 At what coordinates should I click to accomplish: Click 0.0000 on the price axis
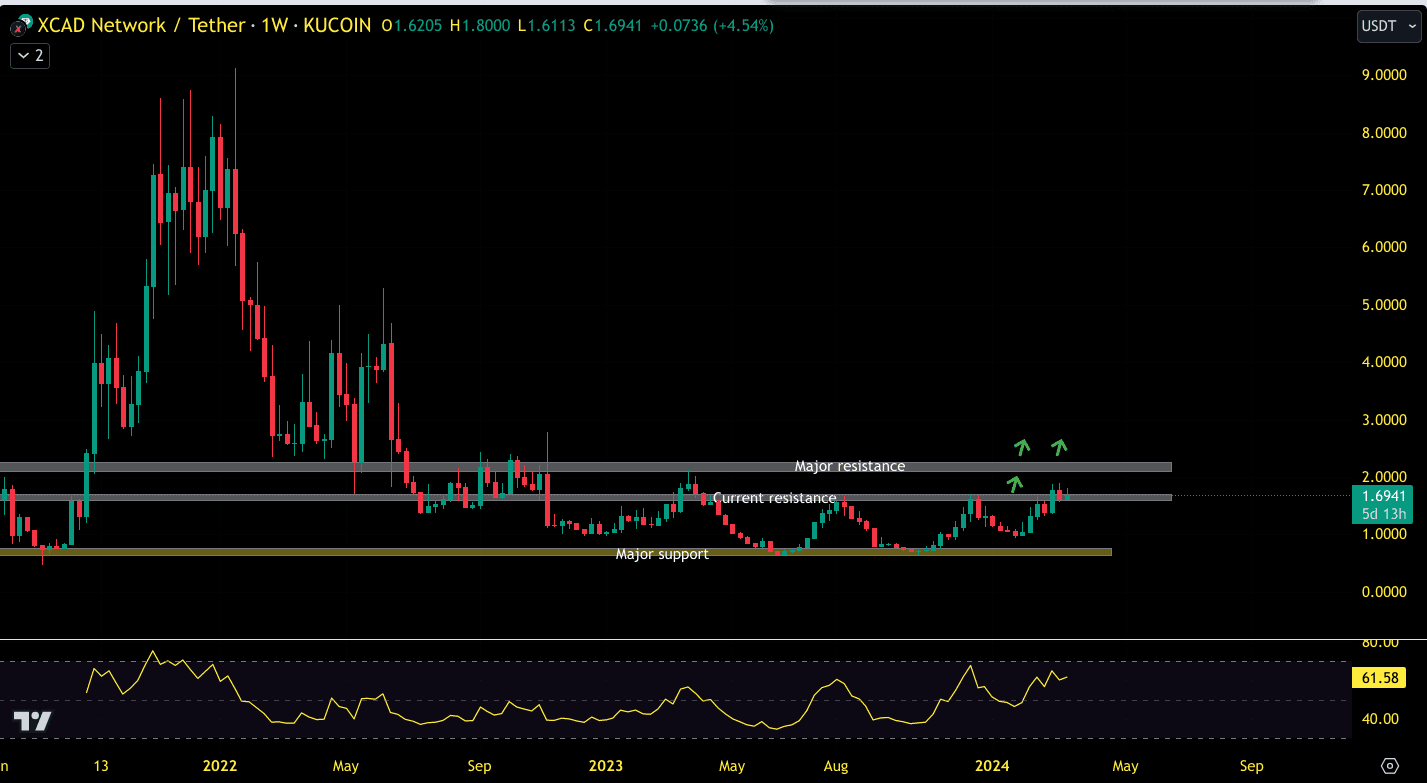click(1383, 592)
